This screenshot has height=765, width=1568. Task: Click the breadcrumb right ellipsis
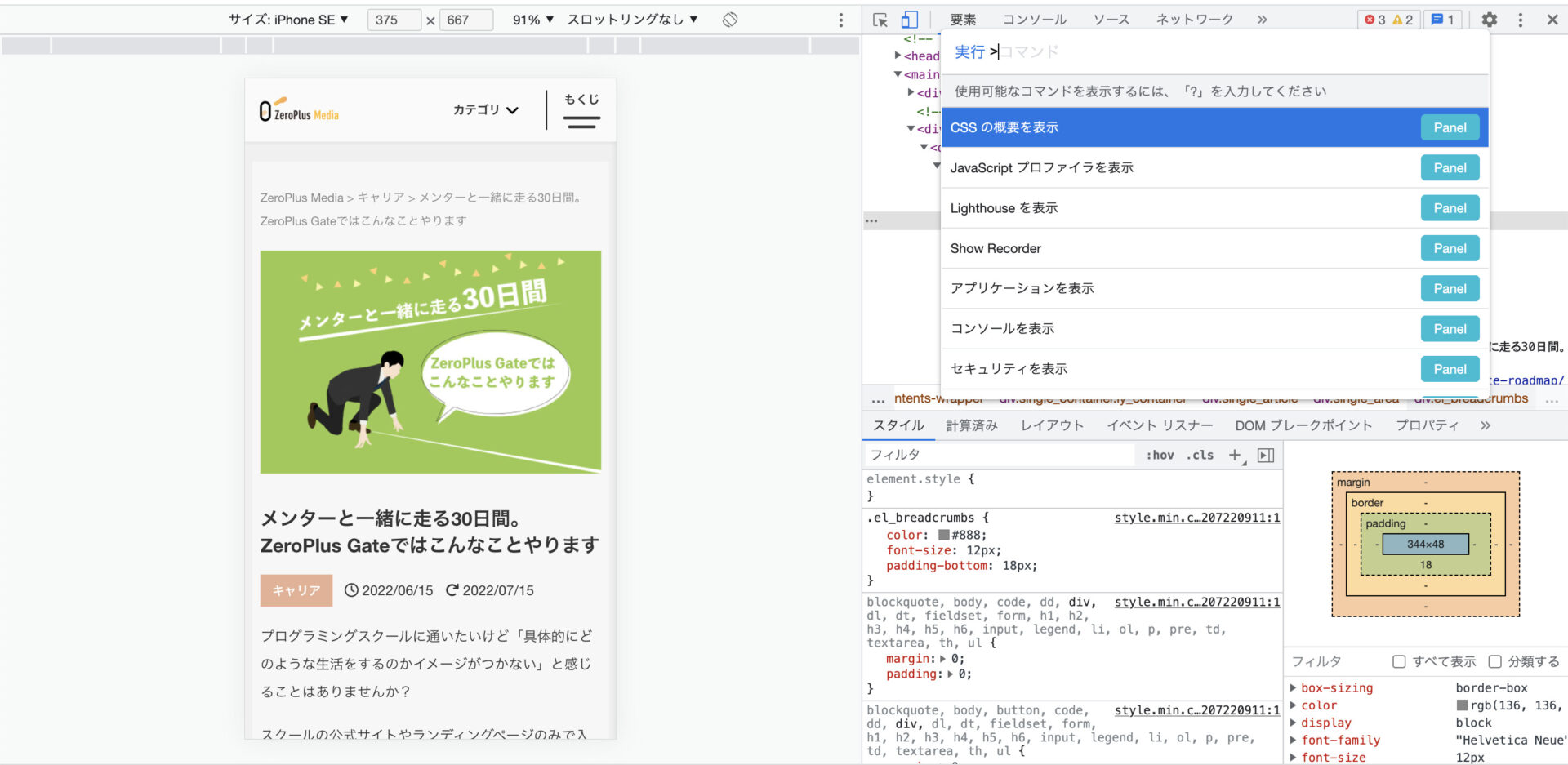1552,399
